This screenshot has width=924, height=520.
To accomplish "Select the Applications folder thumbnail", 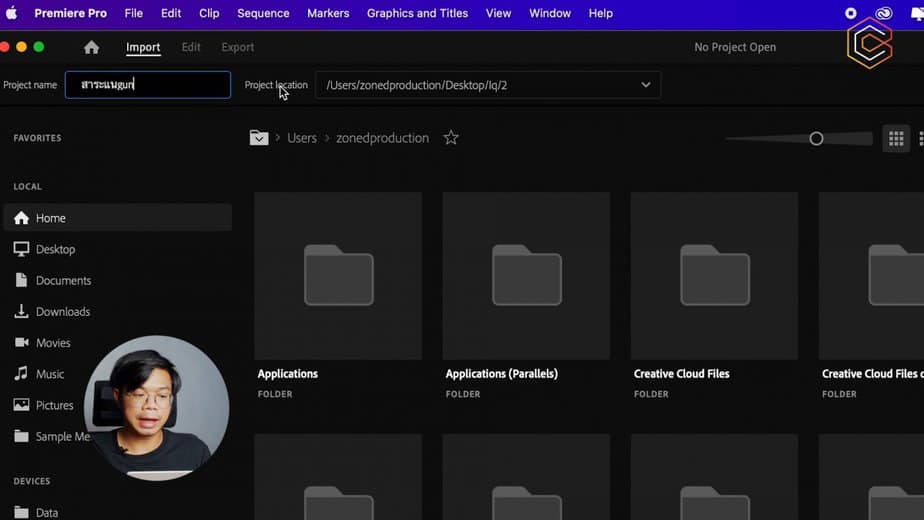I will [x=338, y=276].
